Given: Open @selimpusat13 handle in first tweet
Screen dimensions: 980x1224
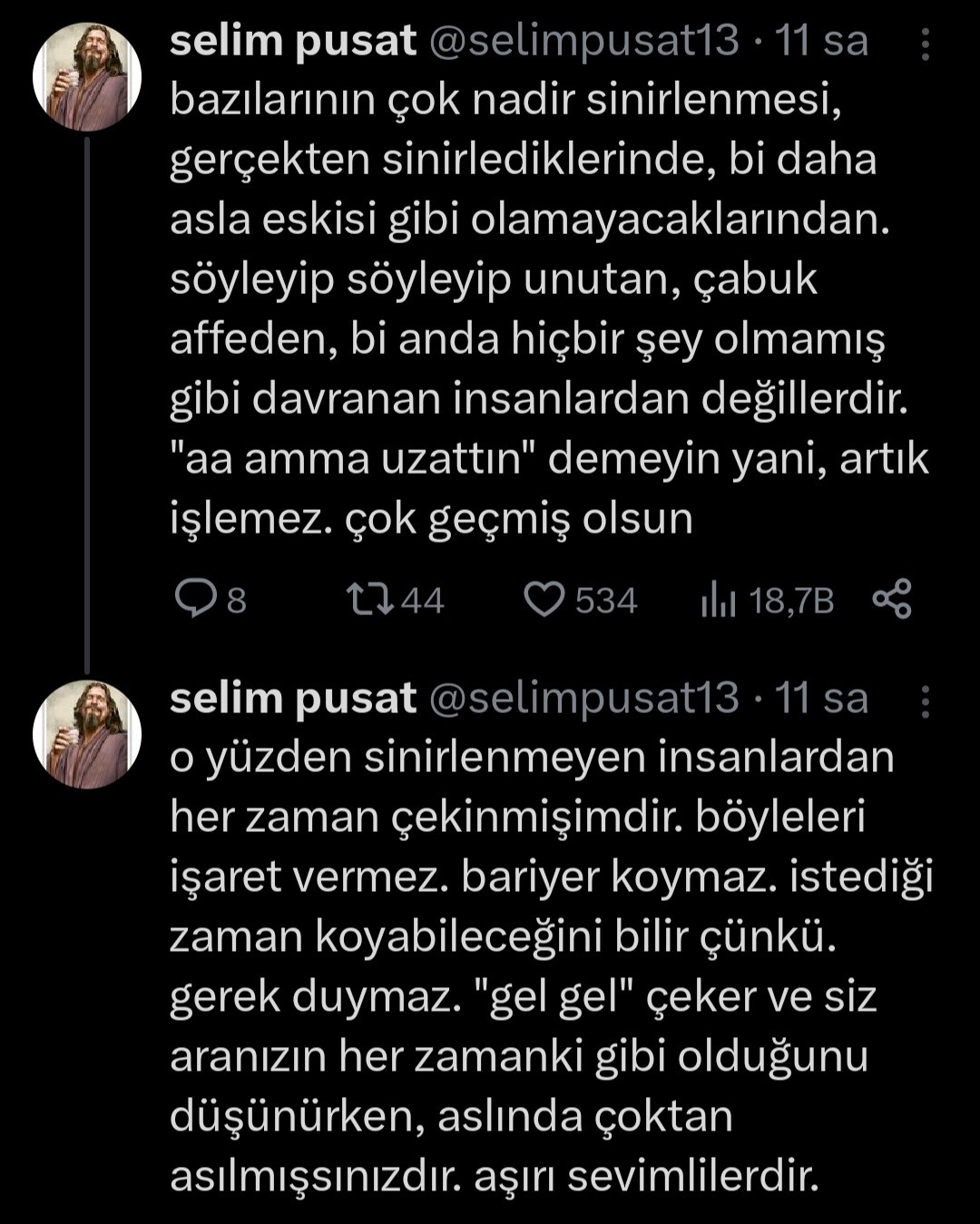Looking at the screenshot, I should coord(583,42).
